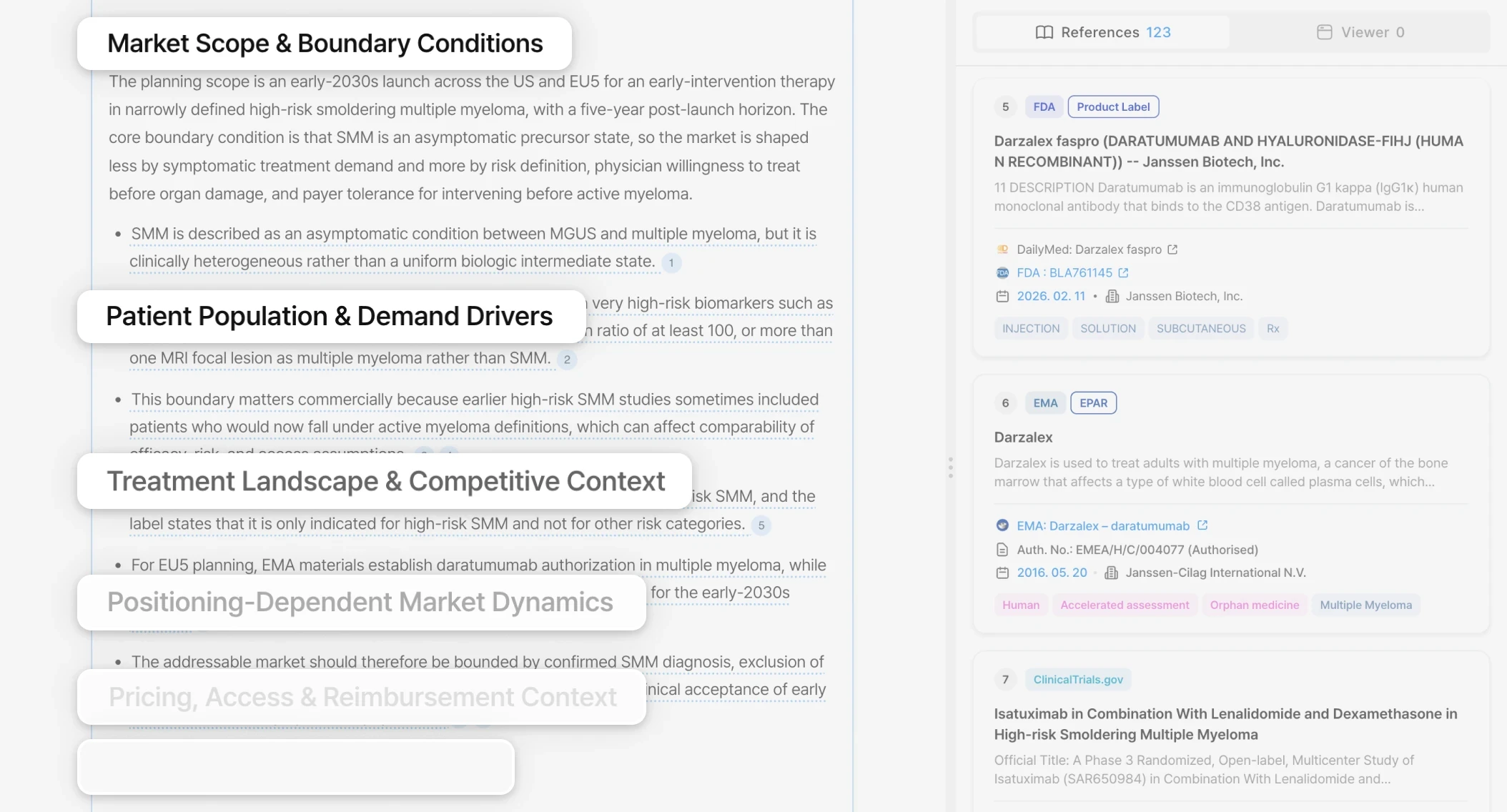The width and height of the screenshot is (1507, 812).
Task: Open the FDA : BLA761145 link
Action: [x=1064, y=273]
